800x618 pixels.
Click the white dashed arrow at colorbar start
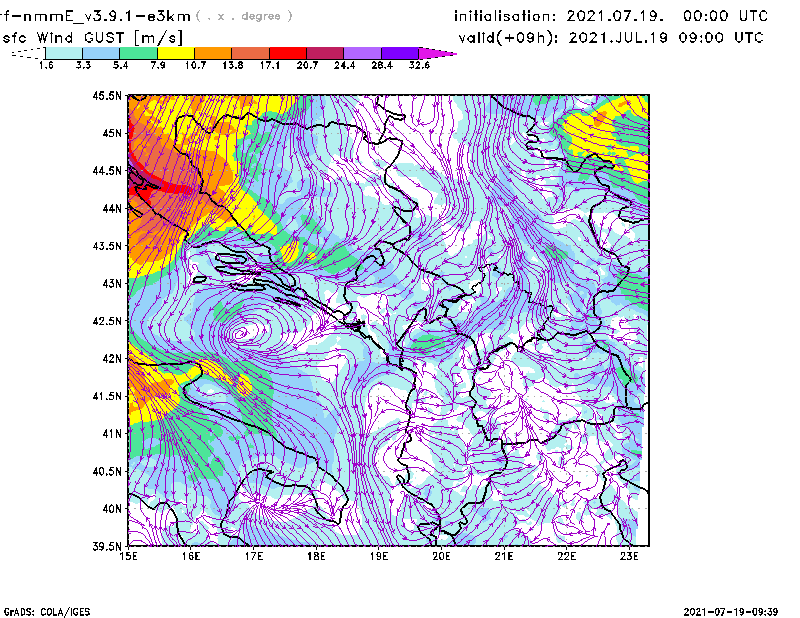28,53
